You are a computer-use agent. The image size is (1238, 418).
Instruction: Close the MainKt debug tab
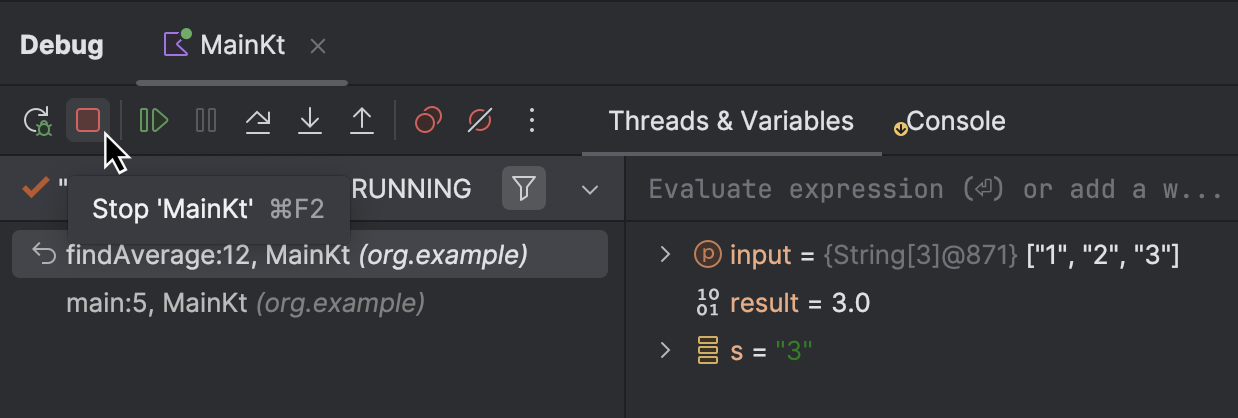tap(318, 46)
